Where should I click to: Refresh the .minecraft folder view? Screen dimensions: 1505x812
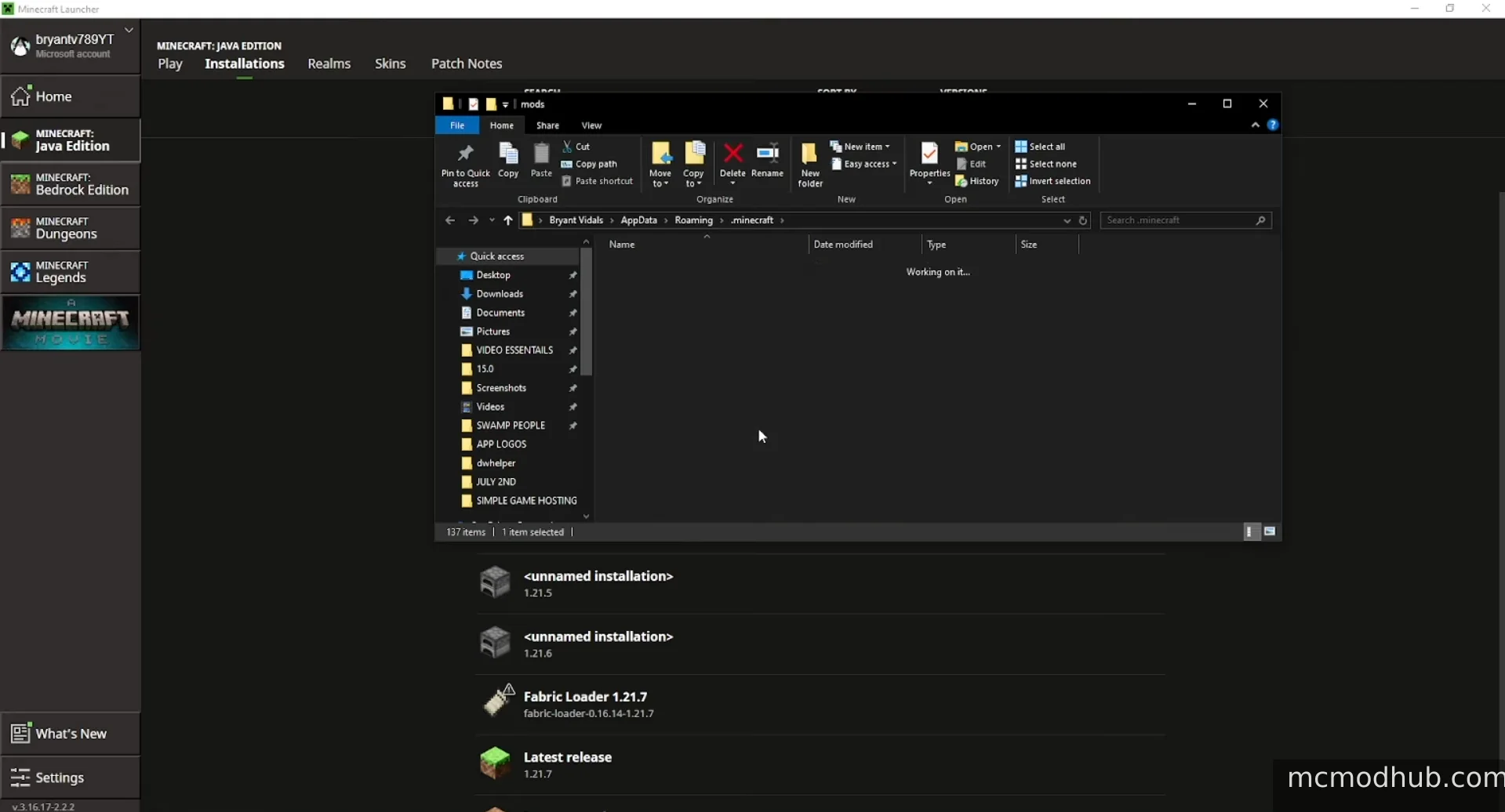point(1083,220)
